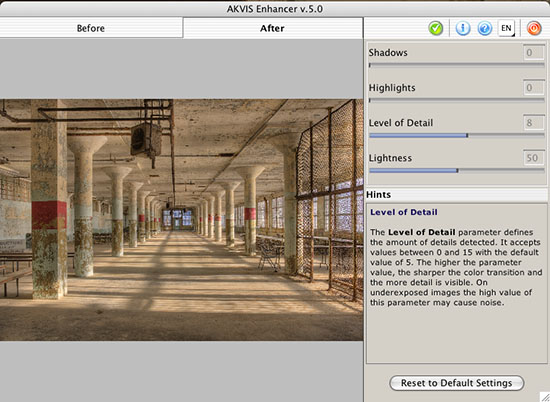
Task: Select the Highlights value field
Action: (x=534, y=88)
